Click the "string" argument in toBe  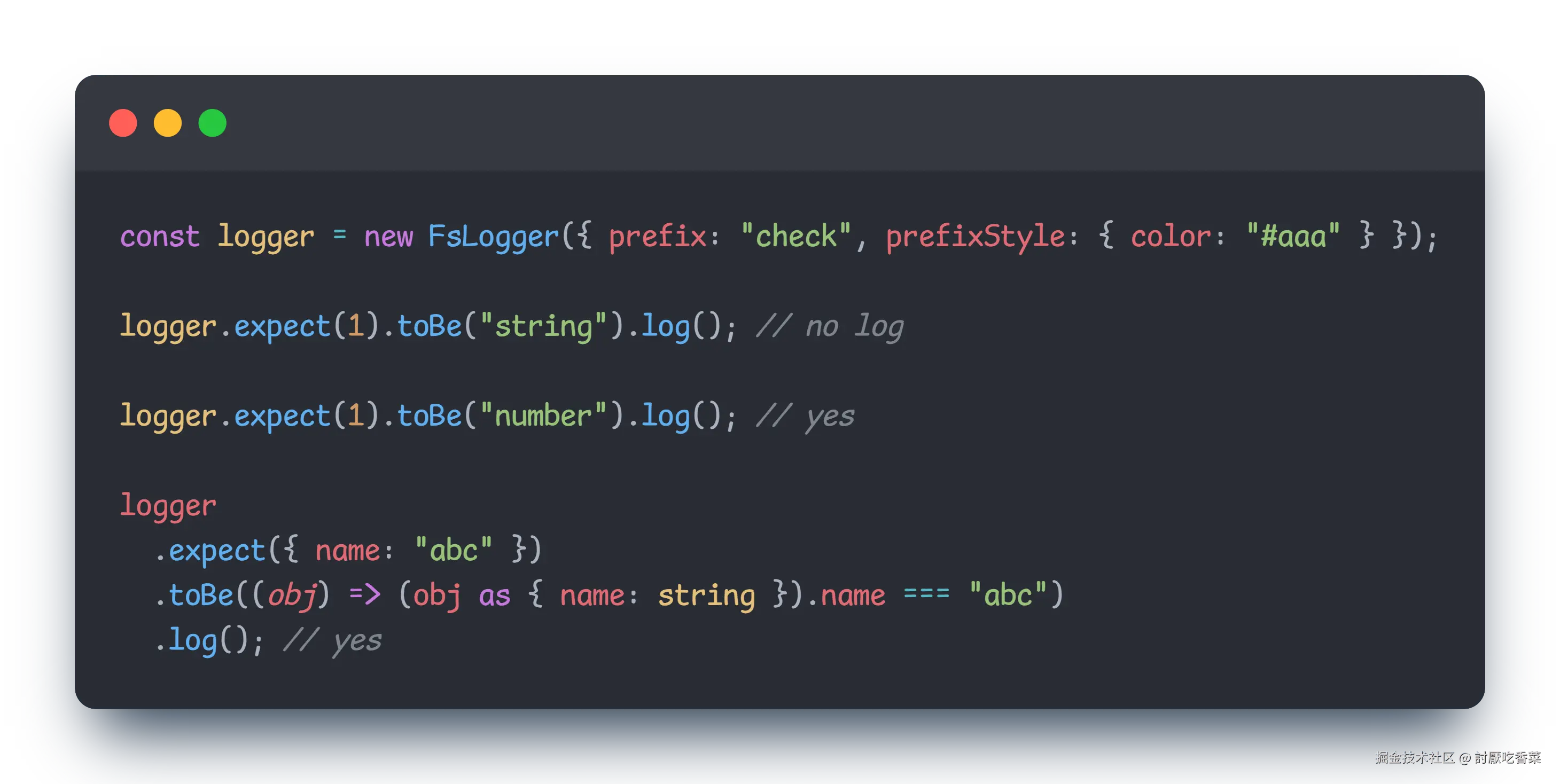(x=543, y=326)
